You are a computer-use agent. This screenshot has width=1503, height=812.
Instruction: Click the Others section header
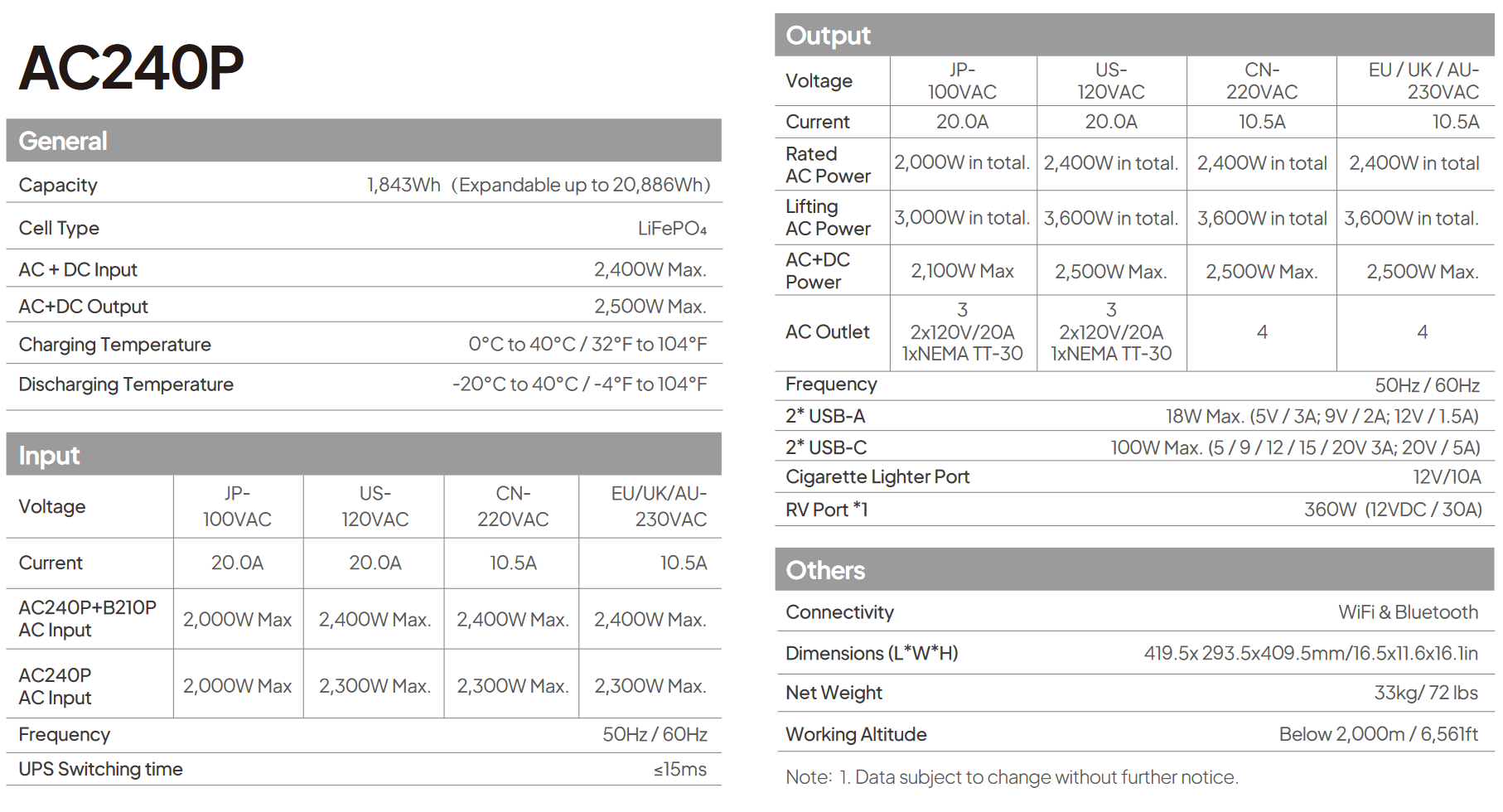coord(1134,569)
